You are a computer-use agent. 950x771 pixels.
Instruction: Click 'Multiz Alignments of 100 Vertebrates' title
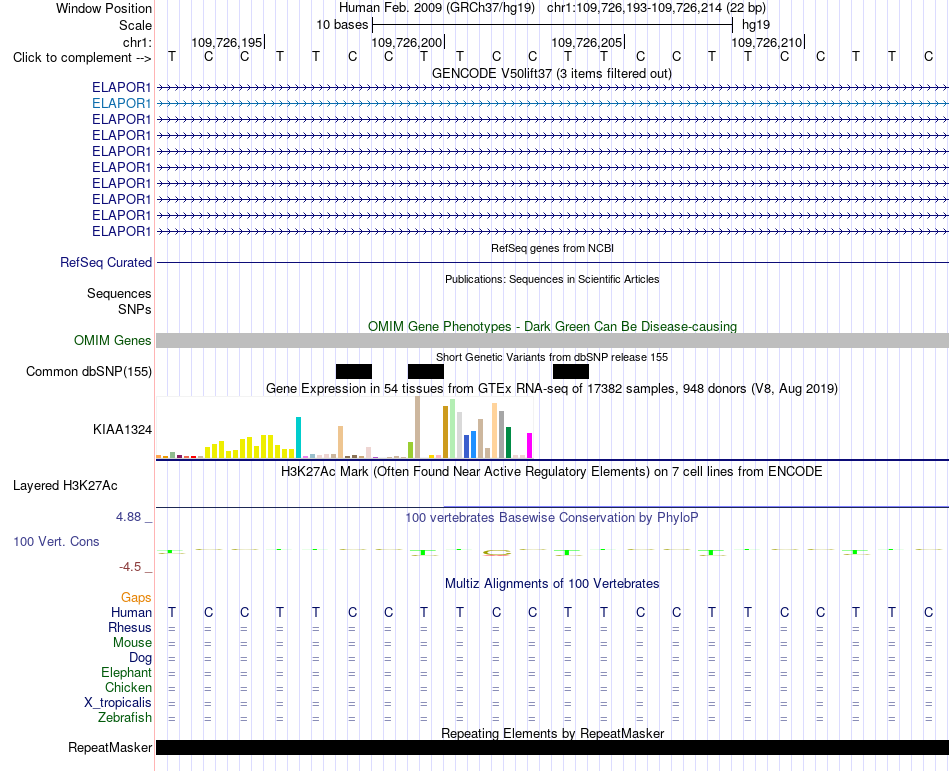click(x=552, y=584)
